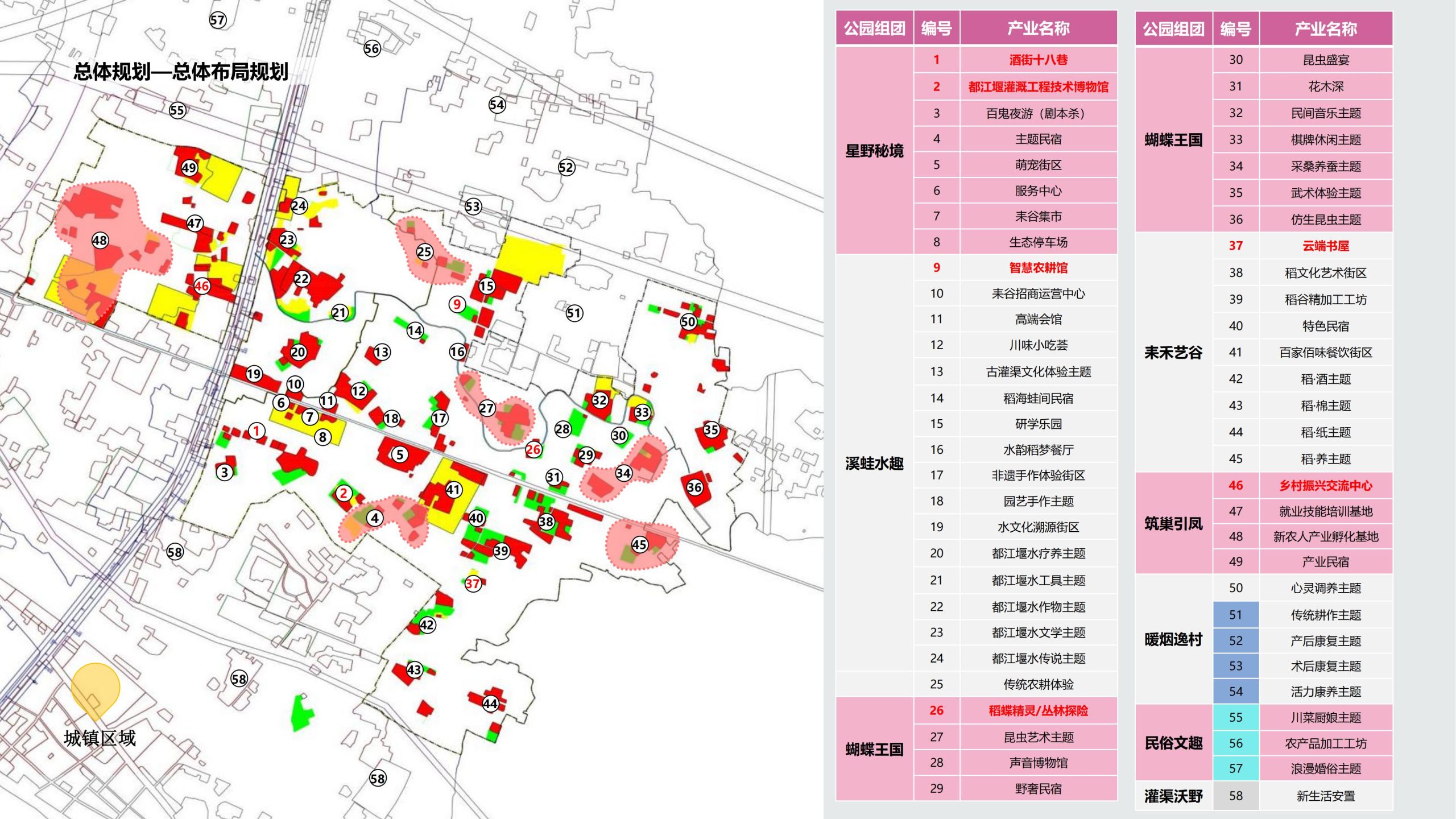Click the gray cell numbered 58
The height and width of the screenshot is (819, 1456).
pos(1235,796)
